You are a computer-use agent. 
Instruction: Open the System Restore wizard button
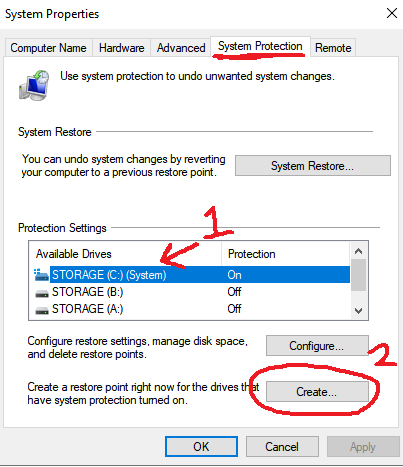(313, 166)
